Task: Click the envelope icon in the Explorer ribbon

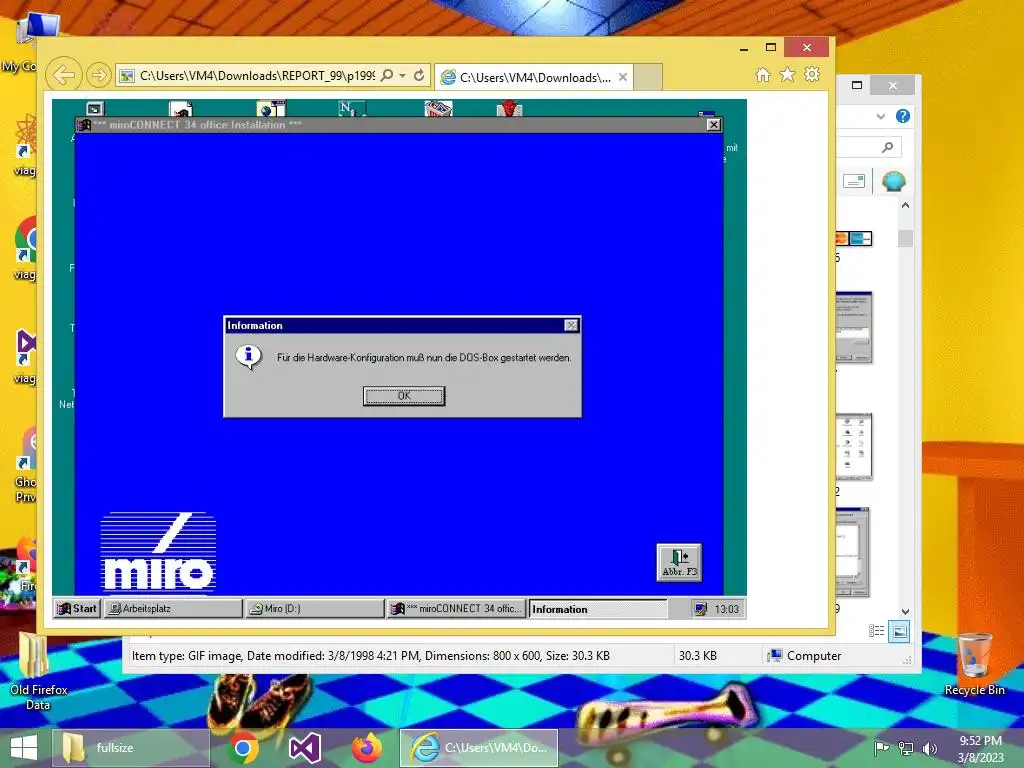Action: point(854,181)
